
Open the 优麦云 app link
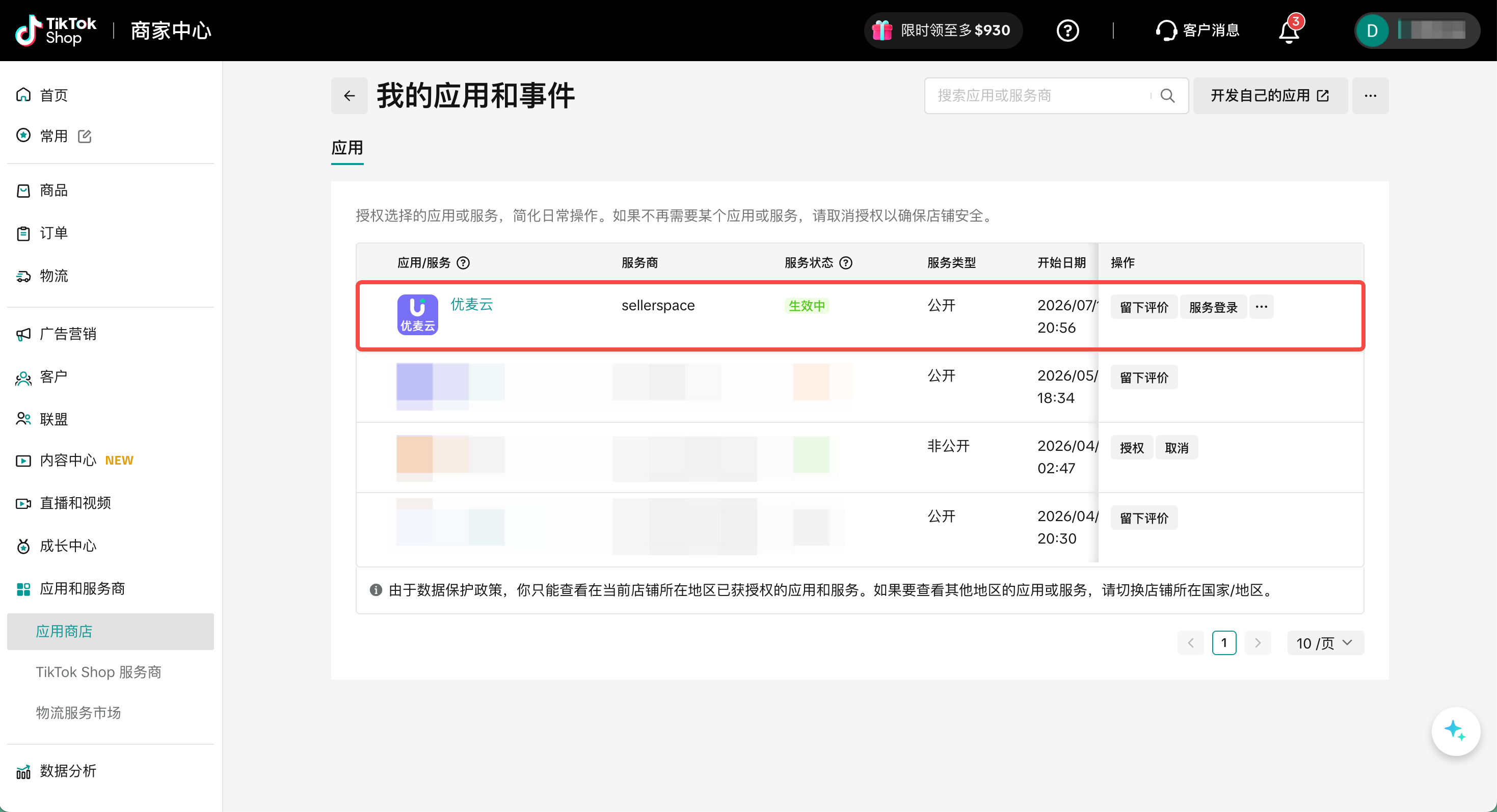pos(471,304)
